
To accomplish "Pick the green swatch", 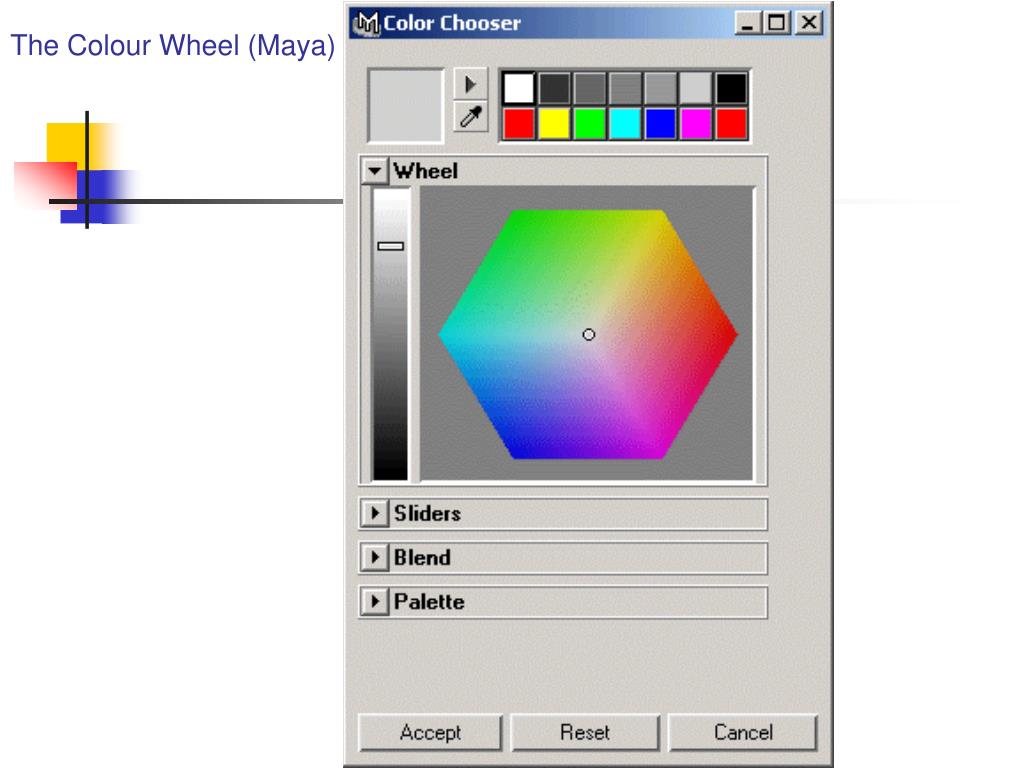I will tap(590, 124).
